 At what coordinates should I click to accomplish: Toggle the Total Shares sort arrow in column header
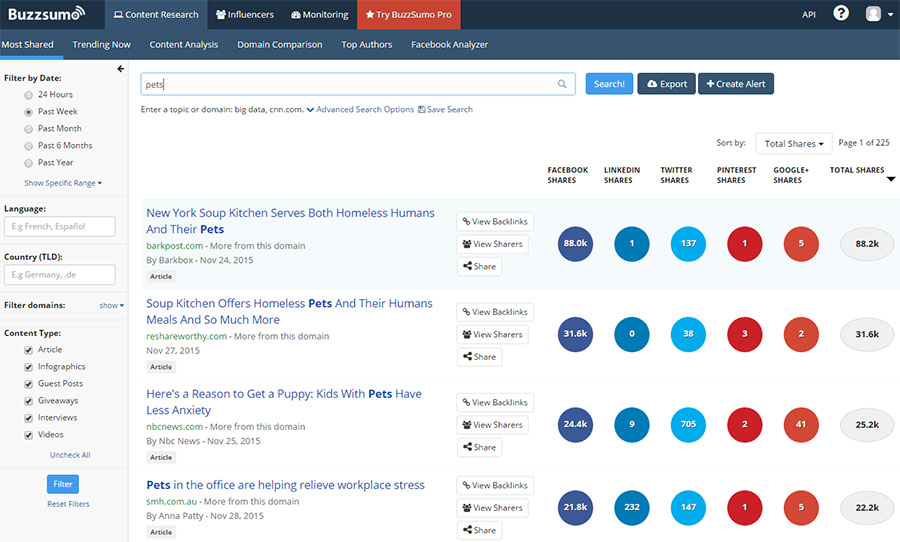(891, 179)
